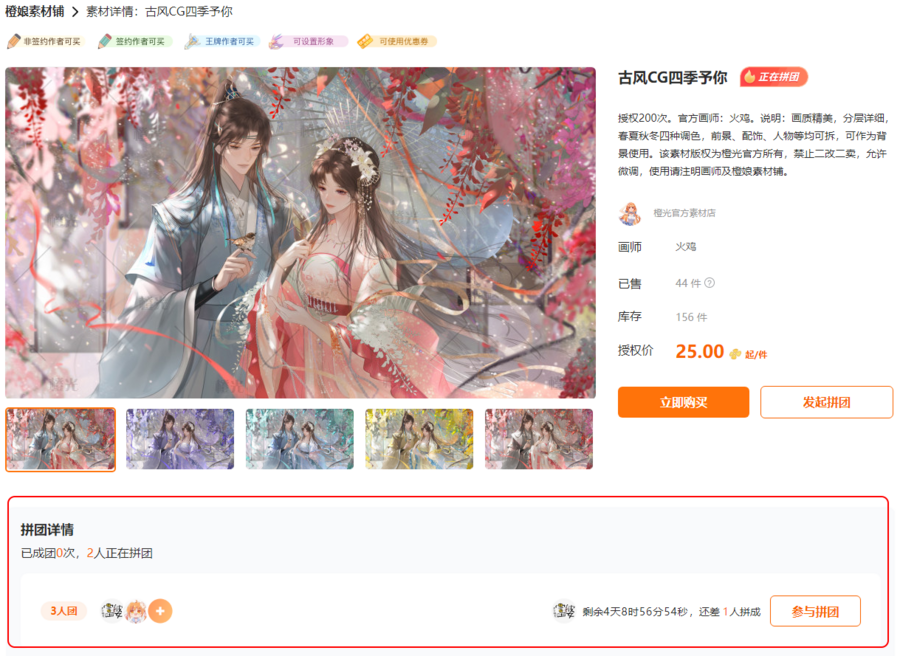The height and width of the screenshot is (656, 900).
Task: Select the dark red variant thumbnail
Action: (539, 439)
